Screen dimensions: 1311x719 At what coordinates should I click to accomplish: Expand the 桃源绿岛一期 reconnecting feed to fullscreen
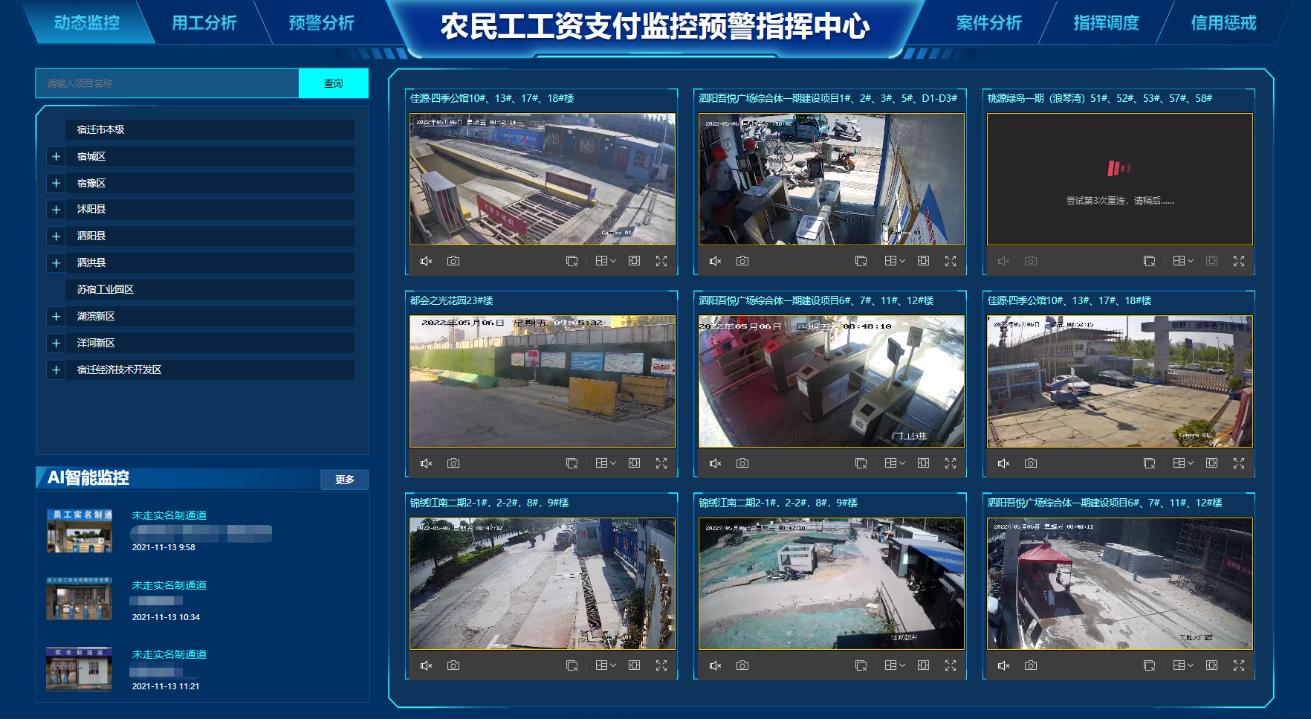1239,261
